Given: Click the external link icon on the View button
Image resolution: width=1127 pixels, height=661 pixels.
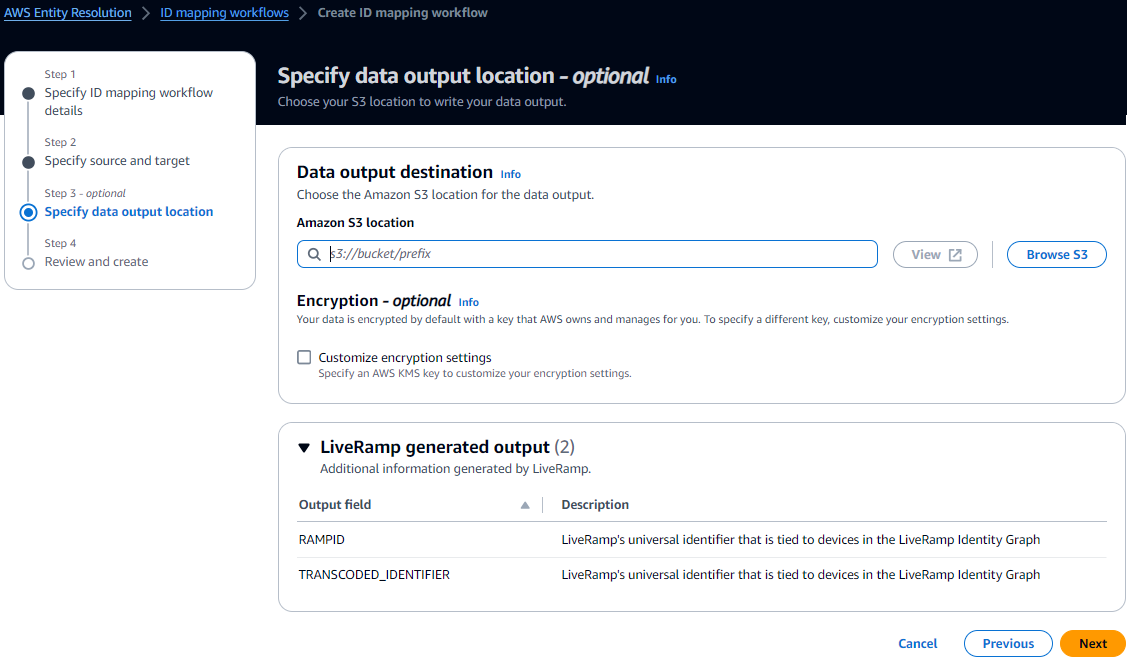Looking at the screenshot, I should [952, 254].
